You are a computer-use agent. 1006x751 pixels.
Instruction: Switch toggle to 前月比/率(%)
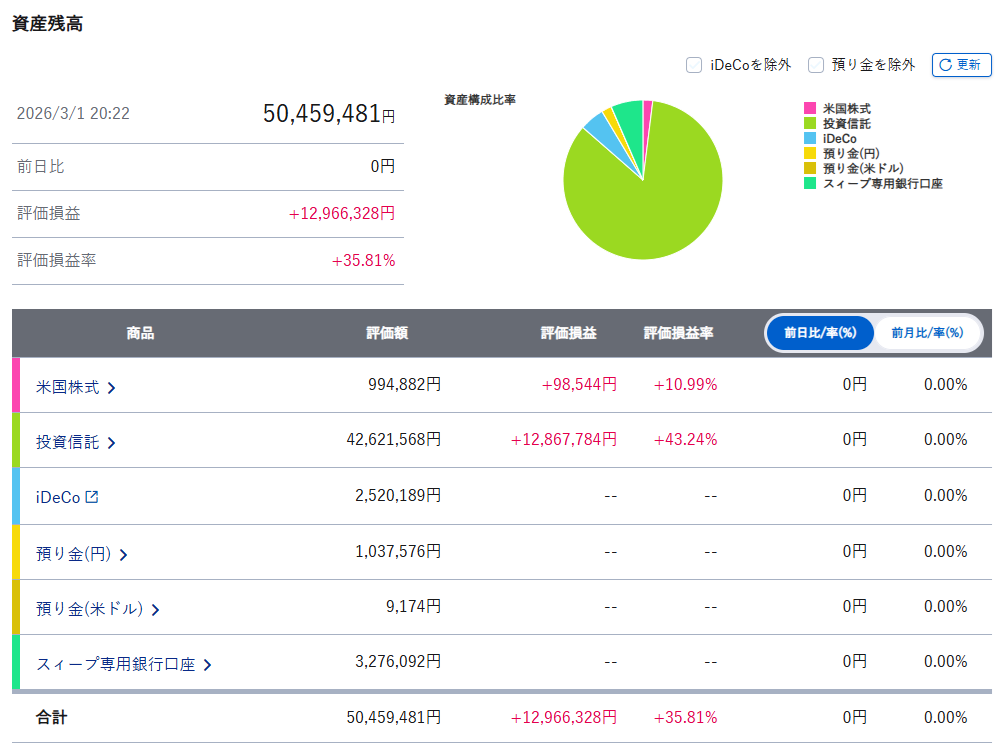pyautogui.click(x=927, y=333)
